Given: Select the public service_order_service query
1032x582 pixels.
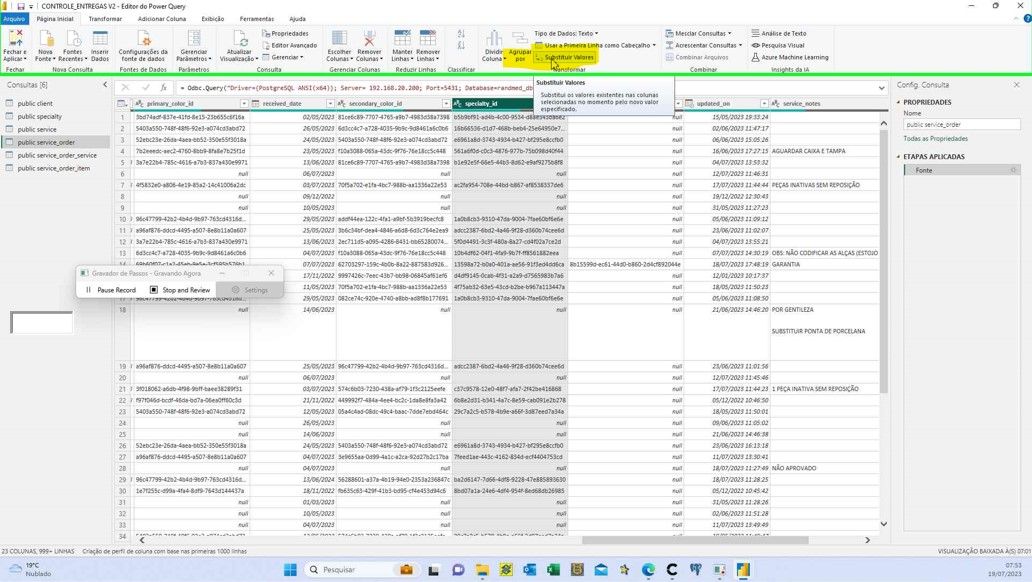Looking at the screenshot, I should [57, 155].
